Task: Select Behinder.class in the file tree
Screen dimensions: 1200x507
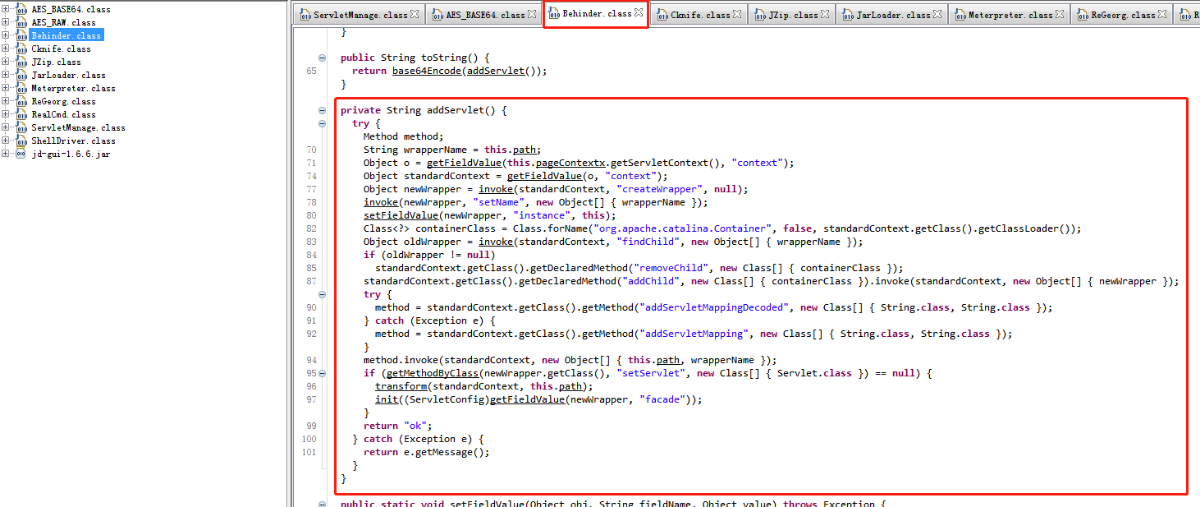Action: pos(67,35)
